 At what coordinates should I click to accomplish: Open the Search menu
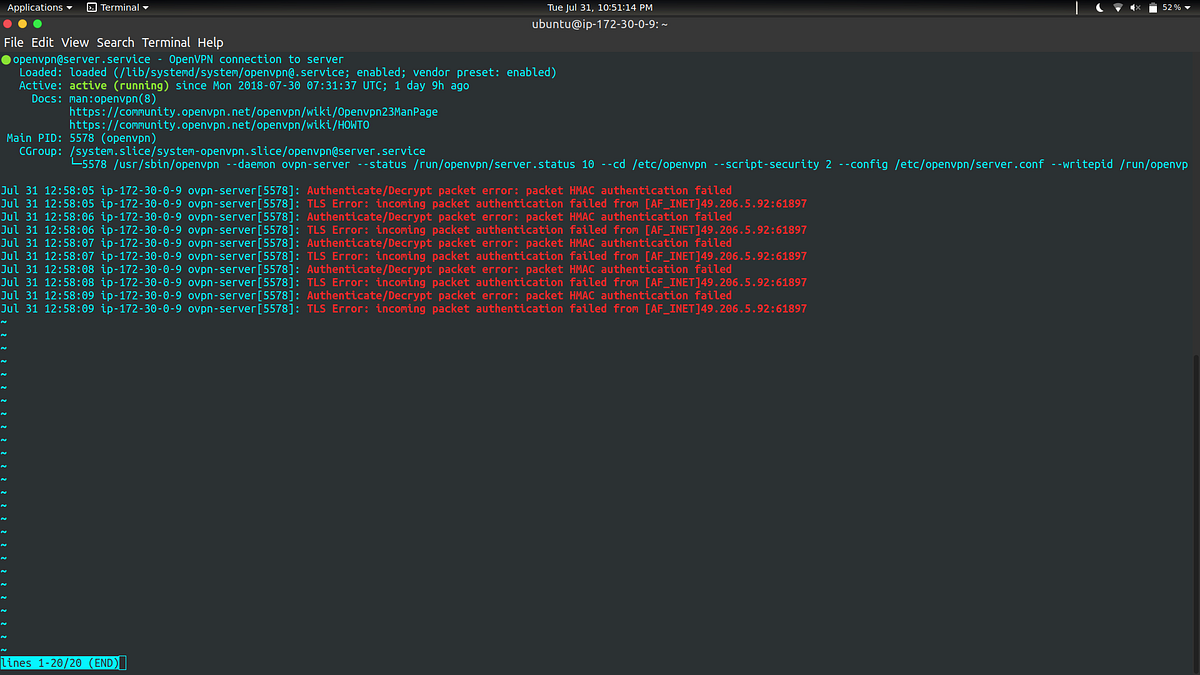pyautogui.click(x=115, y=42)
